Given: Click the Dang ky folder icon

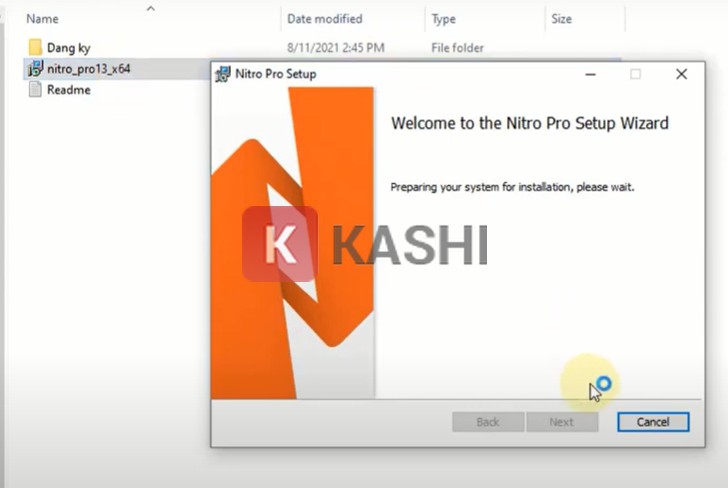Looking at the screenshot, I should 35,48.
